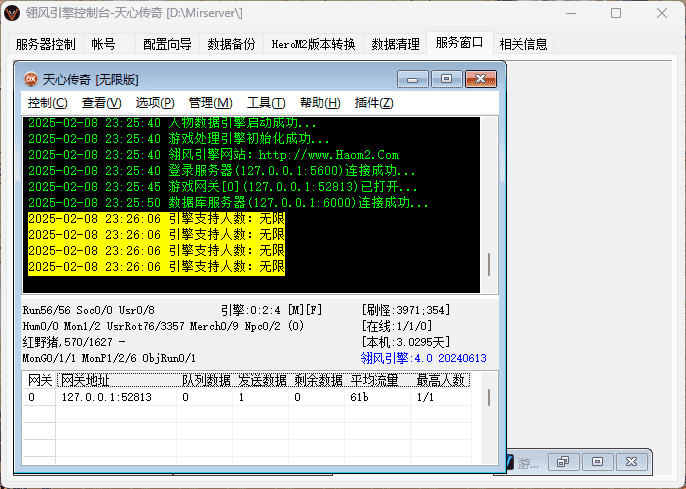Open the 帮助(H) menu

pyautogui.click(x=320, y=103)
